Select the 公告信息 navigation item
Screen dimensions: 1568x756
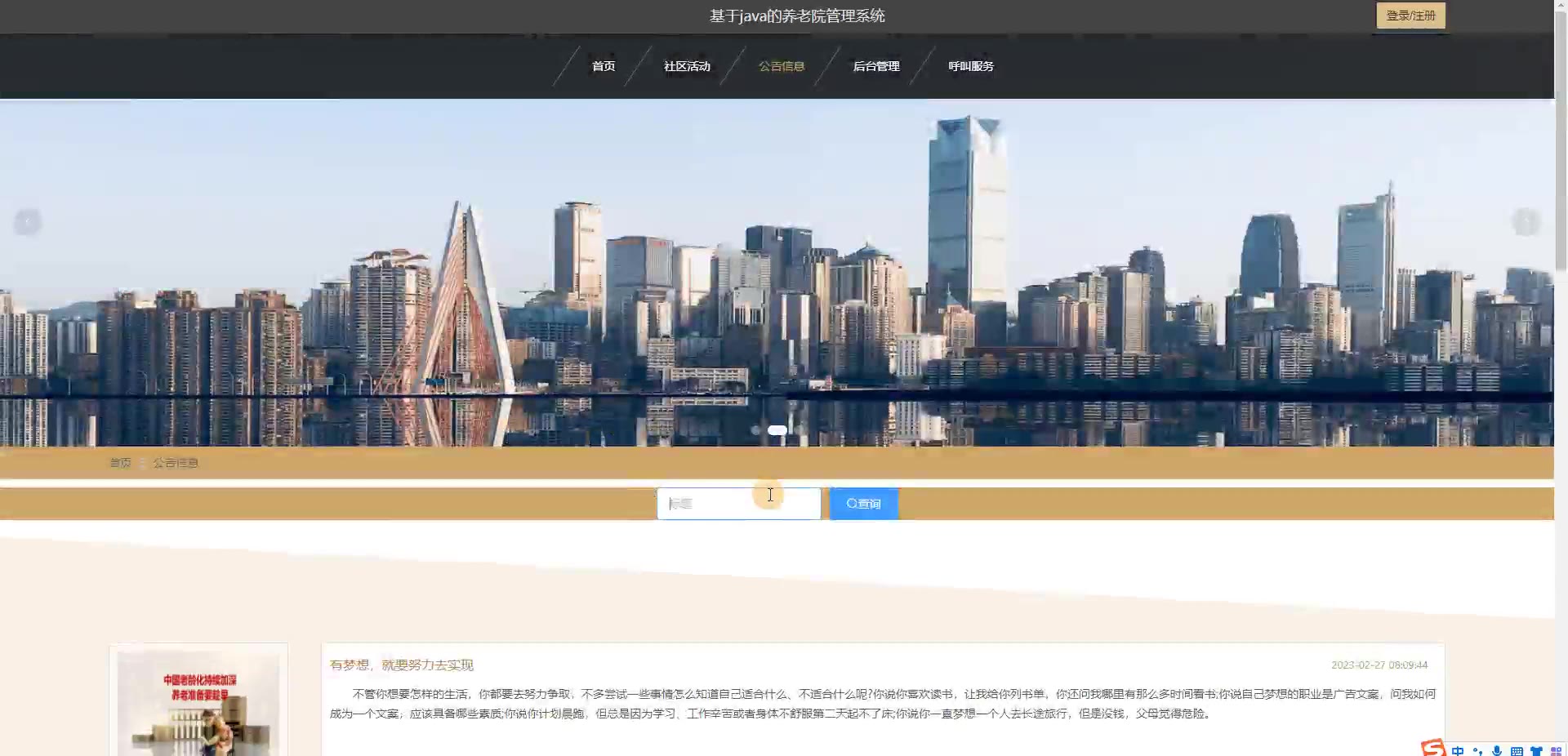point(782,66)
